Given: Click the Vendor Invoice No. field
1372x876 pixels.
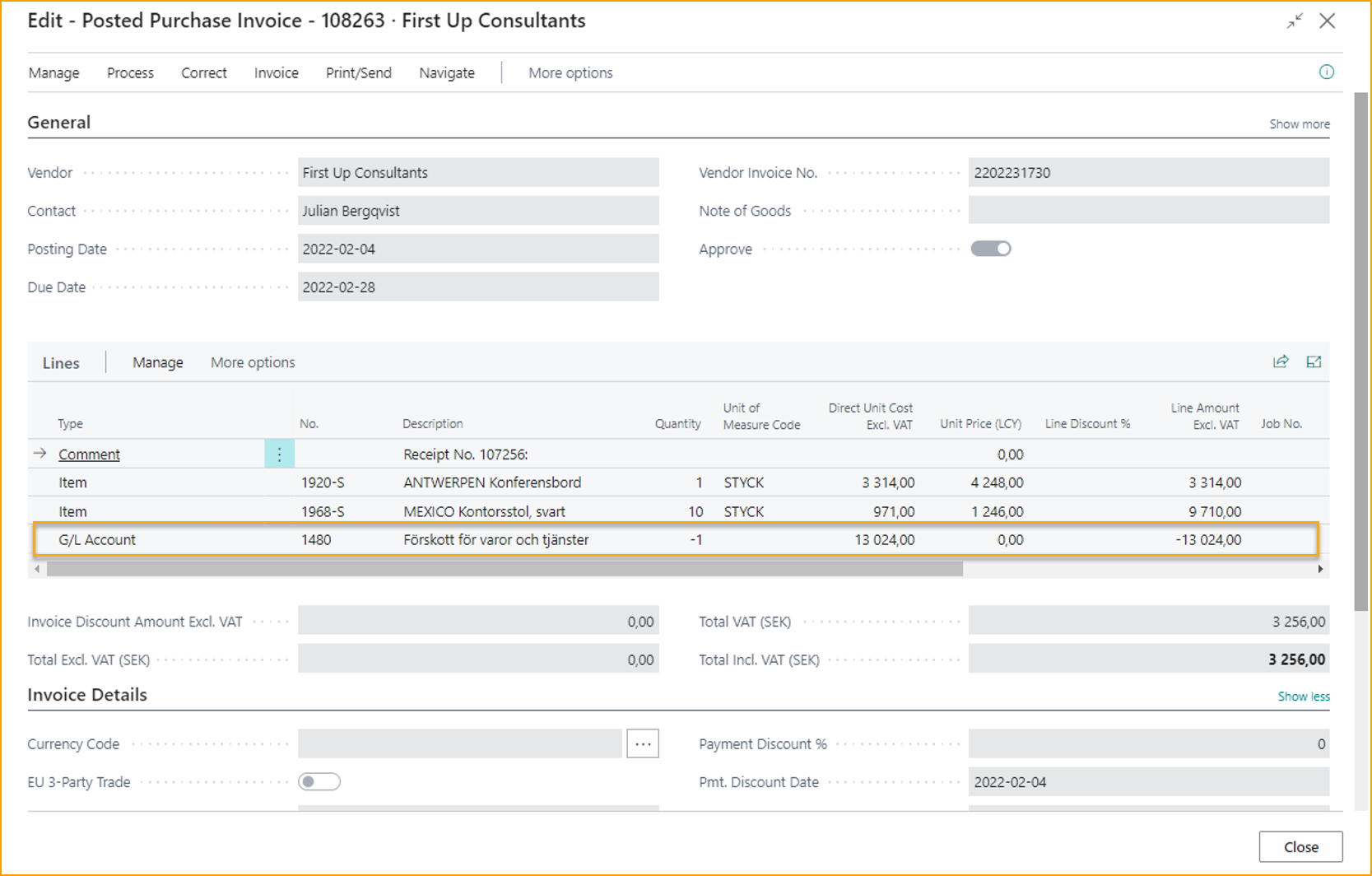Looking at the screenshot, I should point(1149,172).
